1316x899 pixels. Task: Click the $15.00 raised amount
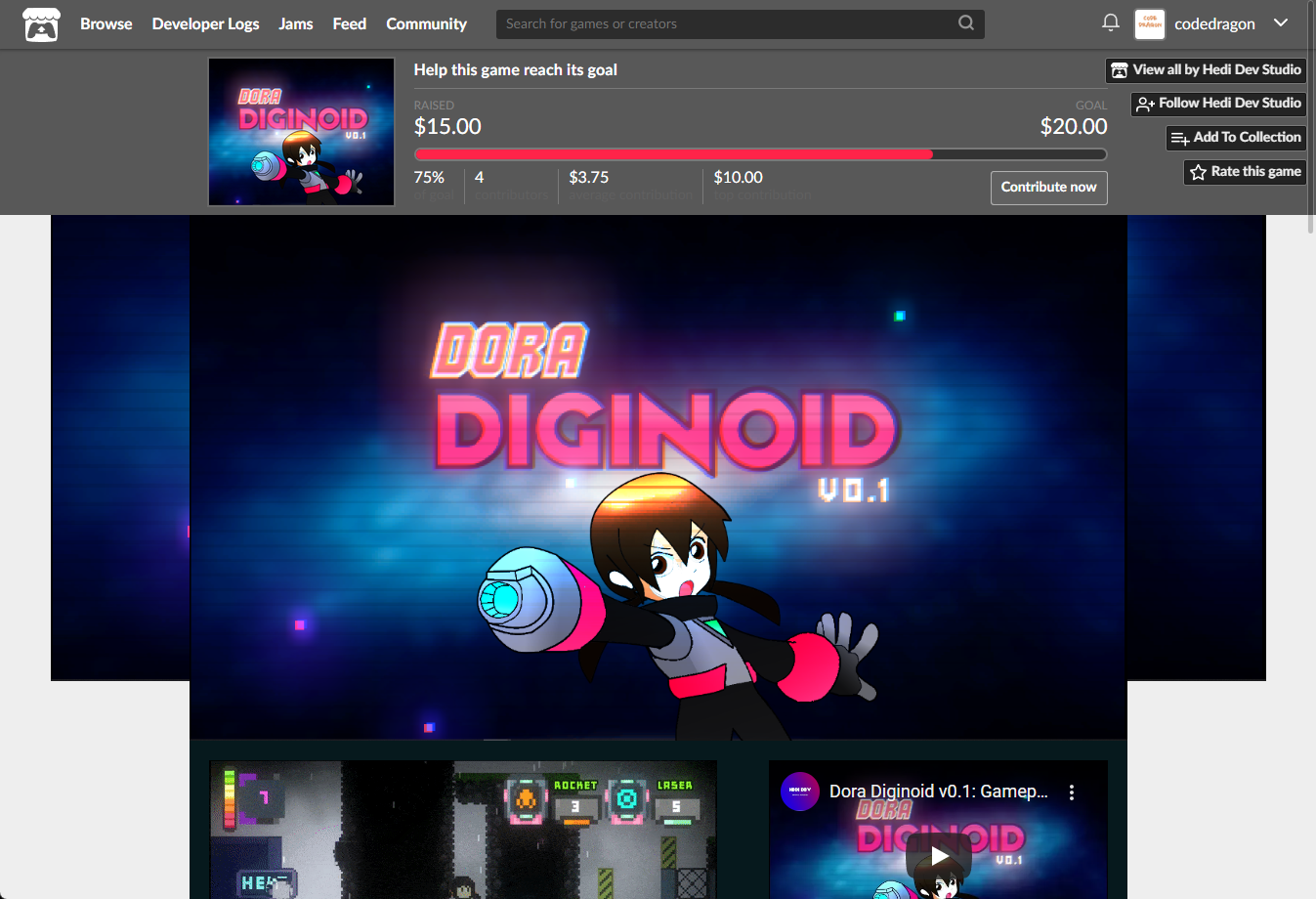tap(447, 127)
